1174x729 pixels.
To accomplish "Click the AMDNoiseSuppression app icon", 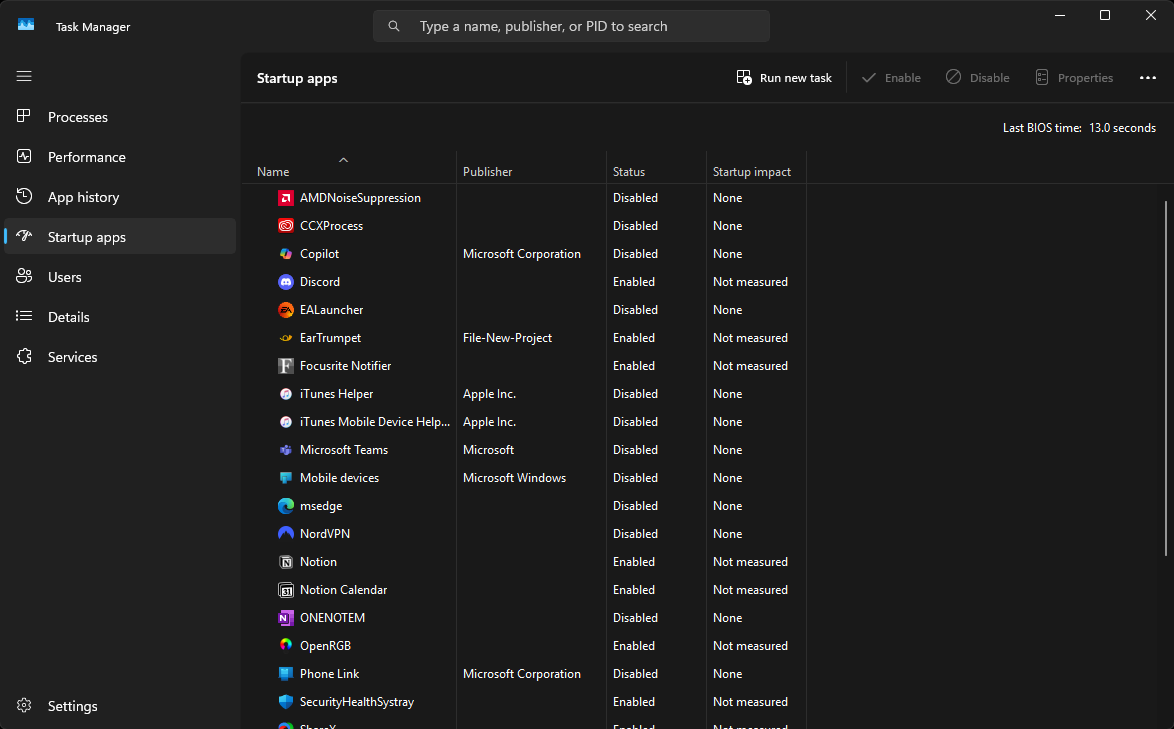I will (x=285, y=198).
